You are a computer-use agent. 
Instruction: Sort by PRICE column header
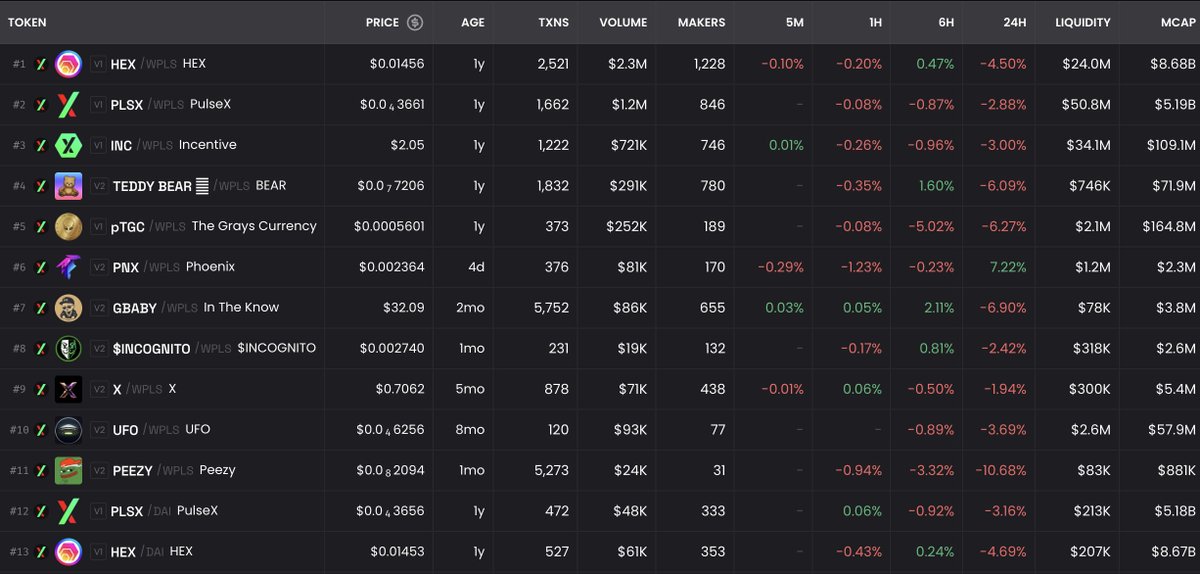click(382, 22)
